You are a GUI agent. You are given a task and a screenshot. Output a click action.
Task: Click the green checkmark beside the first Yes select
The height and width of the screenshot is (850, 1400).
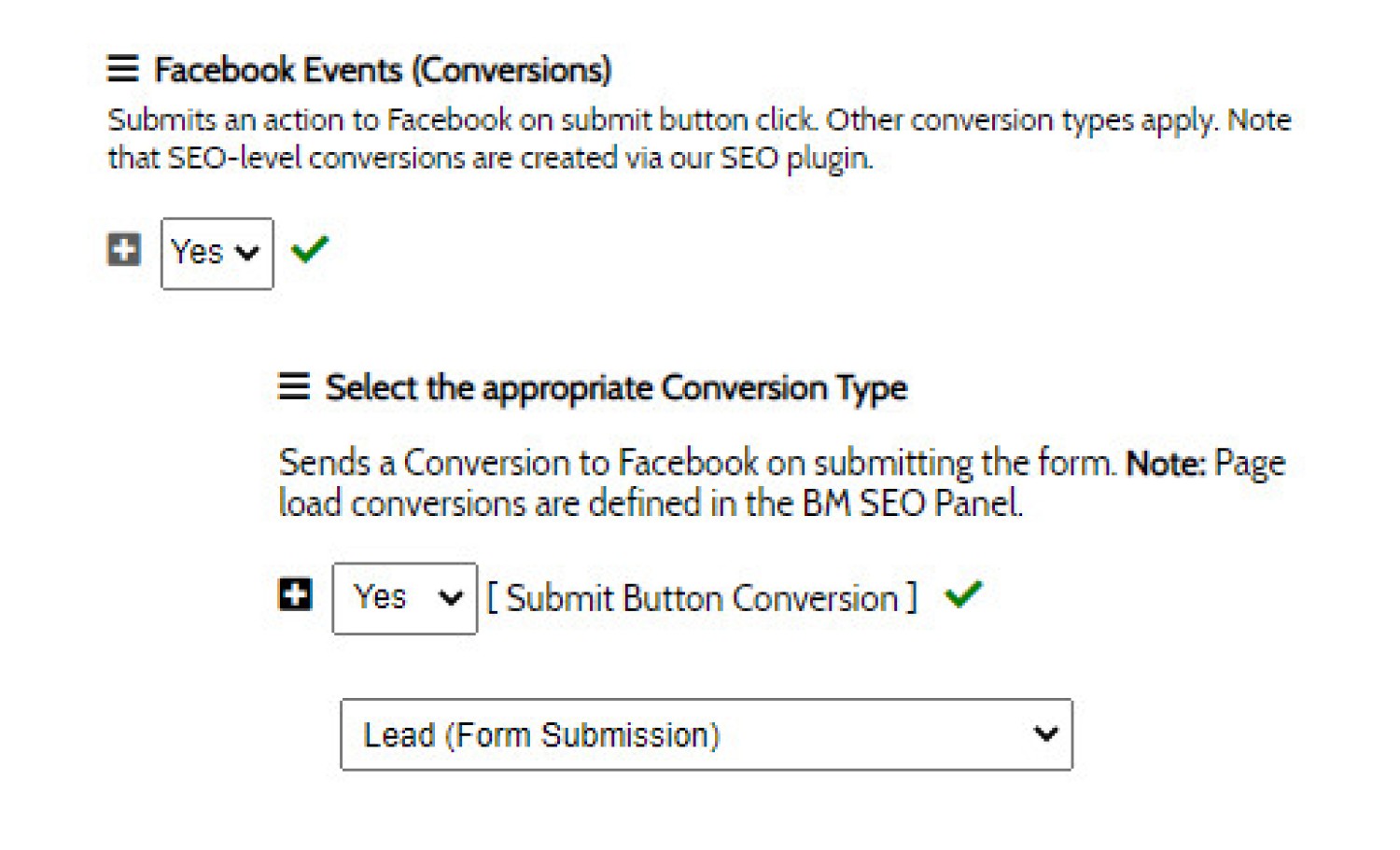[x=309, y=249]
